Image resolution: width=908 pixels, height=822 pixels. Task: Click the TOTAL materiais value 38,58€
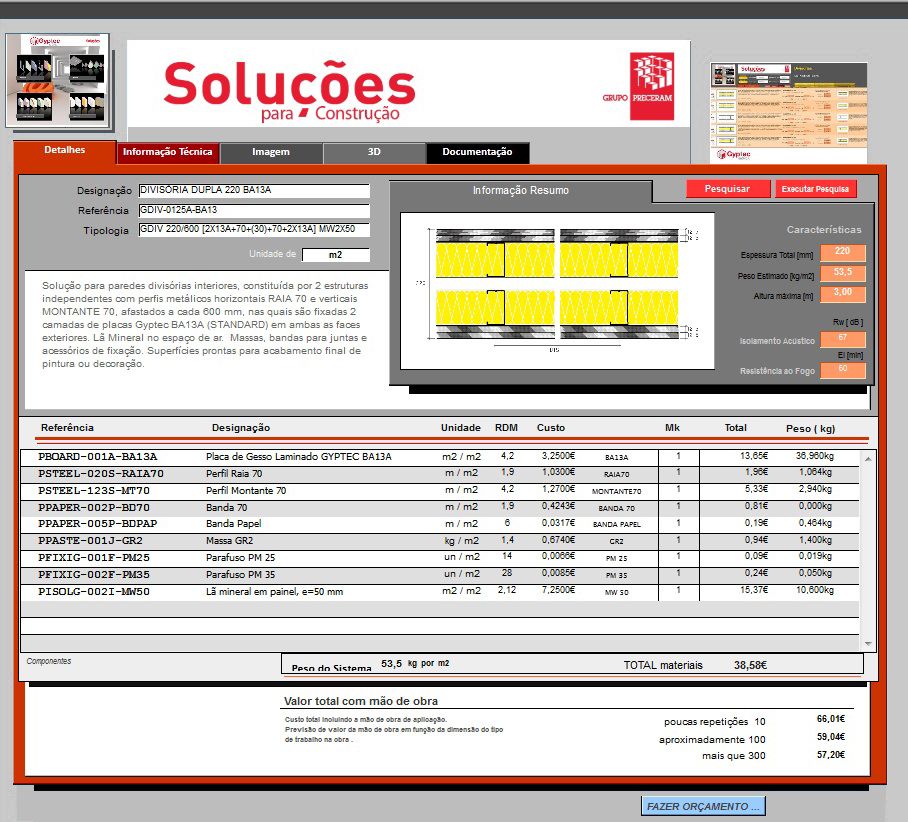pyautogui.click(x=750, y=666)
